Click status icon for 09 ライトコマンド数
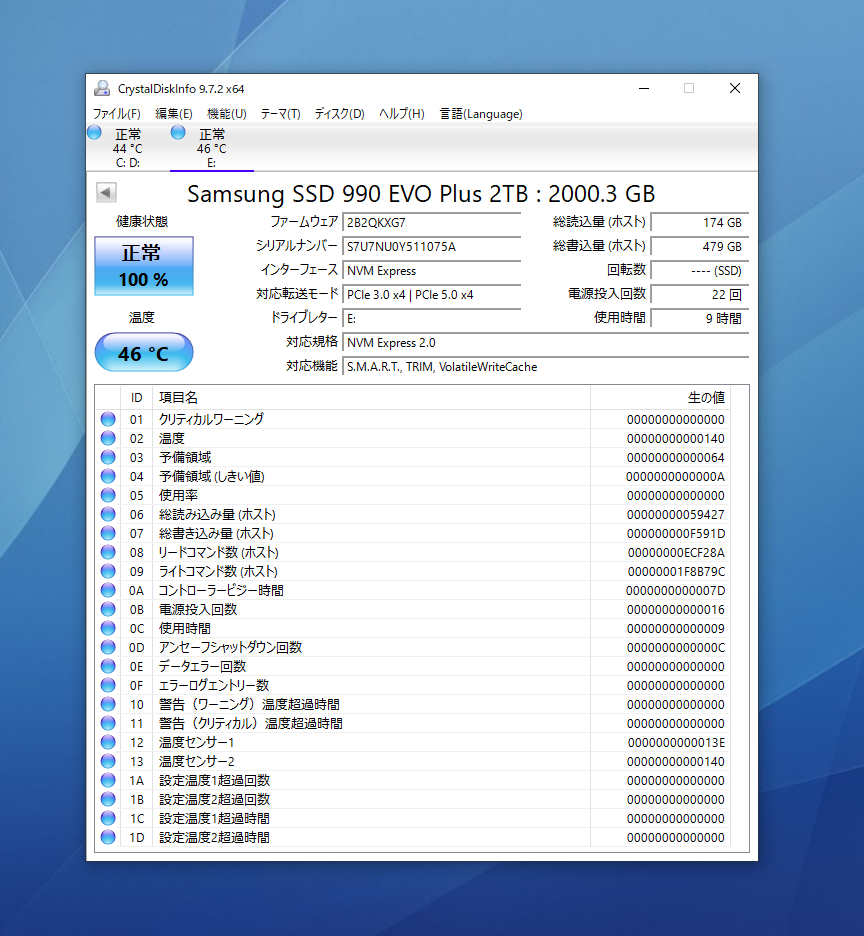The width and height of the screenshot is (864, 936). click(x=108, y=571)
